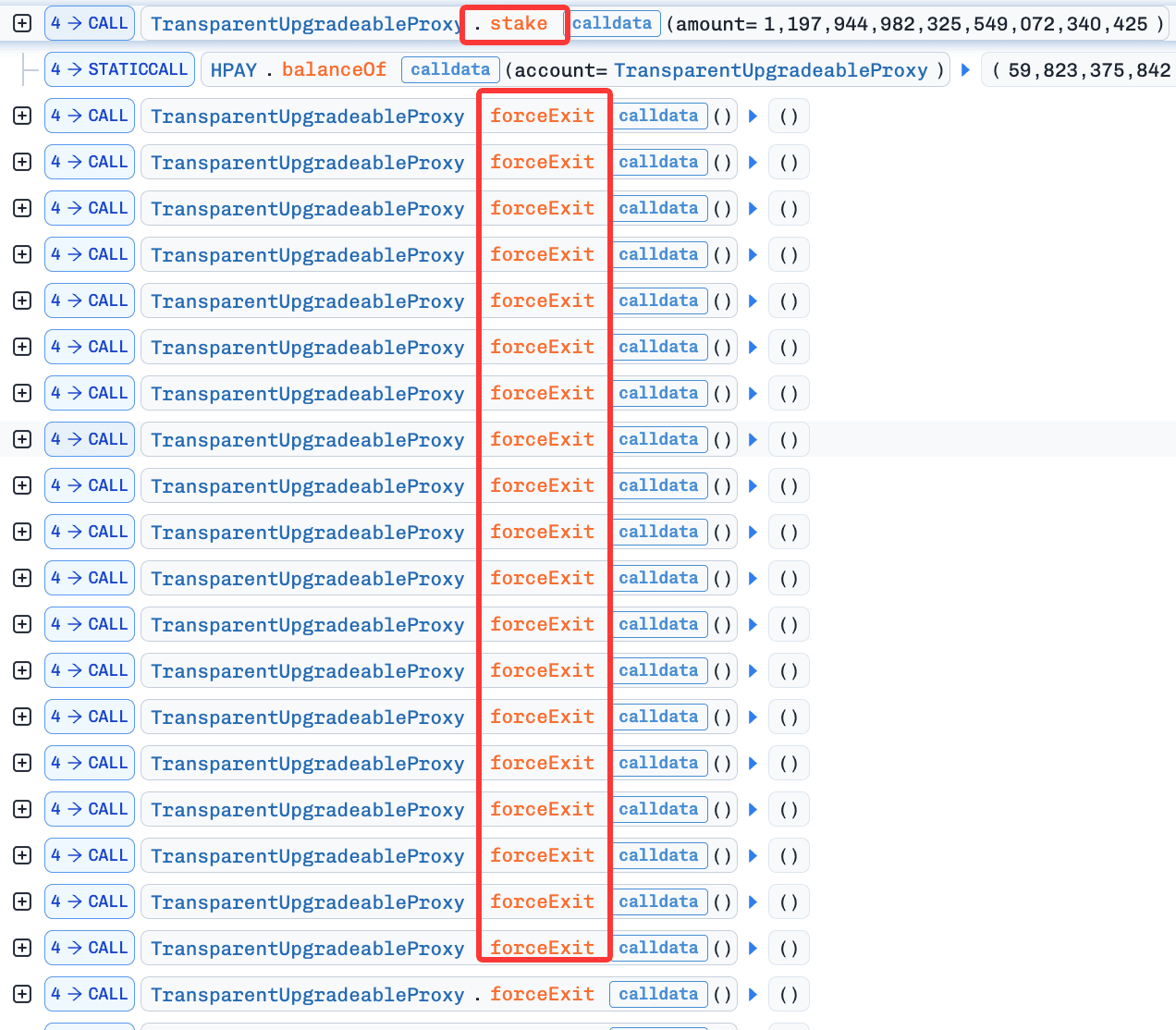Viewport: 1176px width, 1030px height.
Task: Expand the first forceExit call row
Action: click(x=22, y=116)
